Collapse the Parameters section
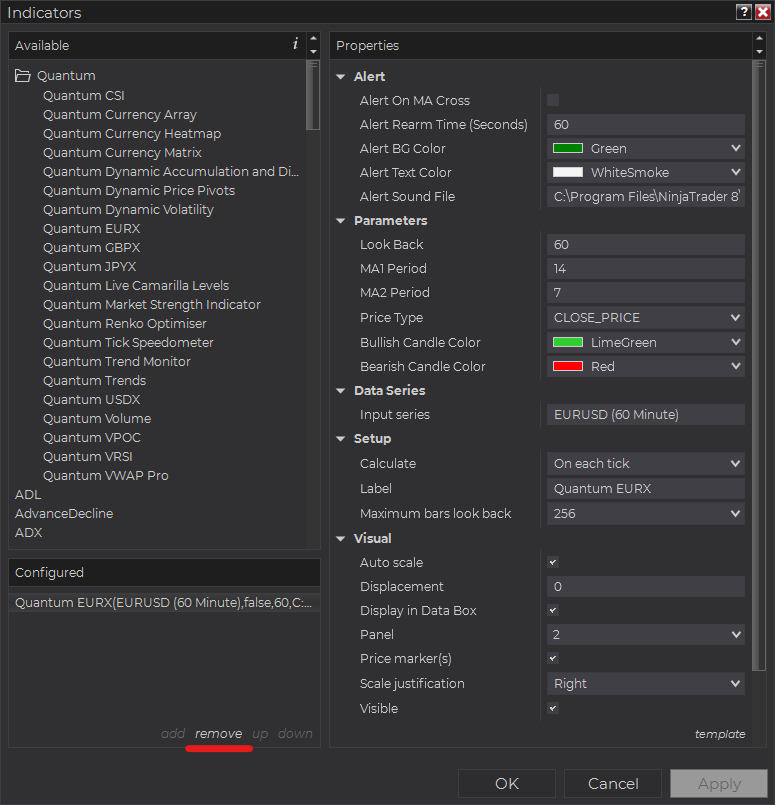The height and width of the screenshot is (805, 775). (341, 221)
